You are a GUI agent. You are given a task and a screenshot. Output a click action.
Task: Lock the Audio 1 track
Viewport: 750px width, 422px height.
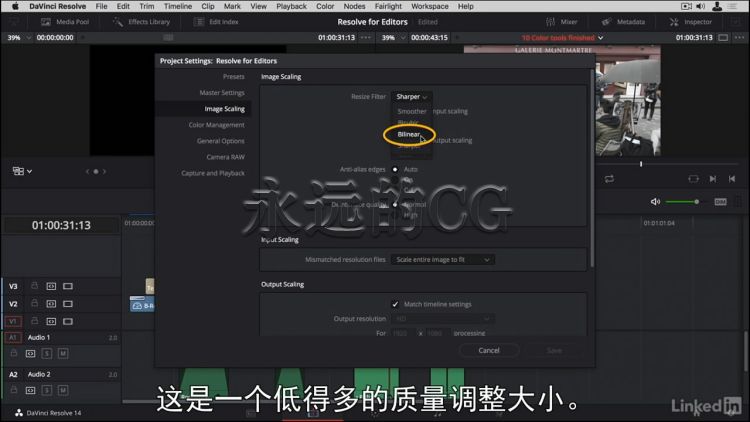pyautogui.click(x=14, y=353)
